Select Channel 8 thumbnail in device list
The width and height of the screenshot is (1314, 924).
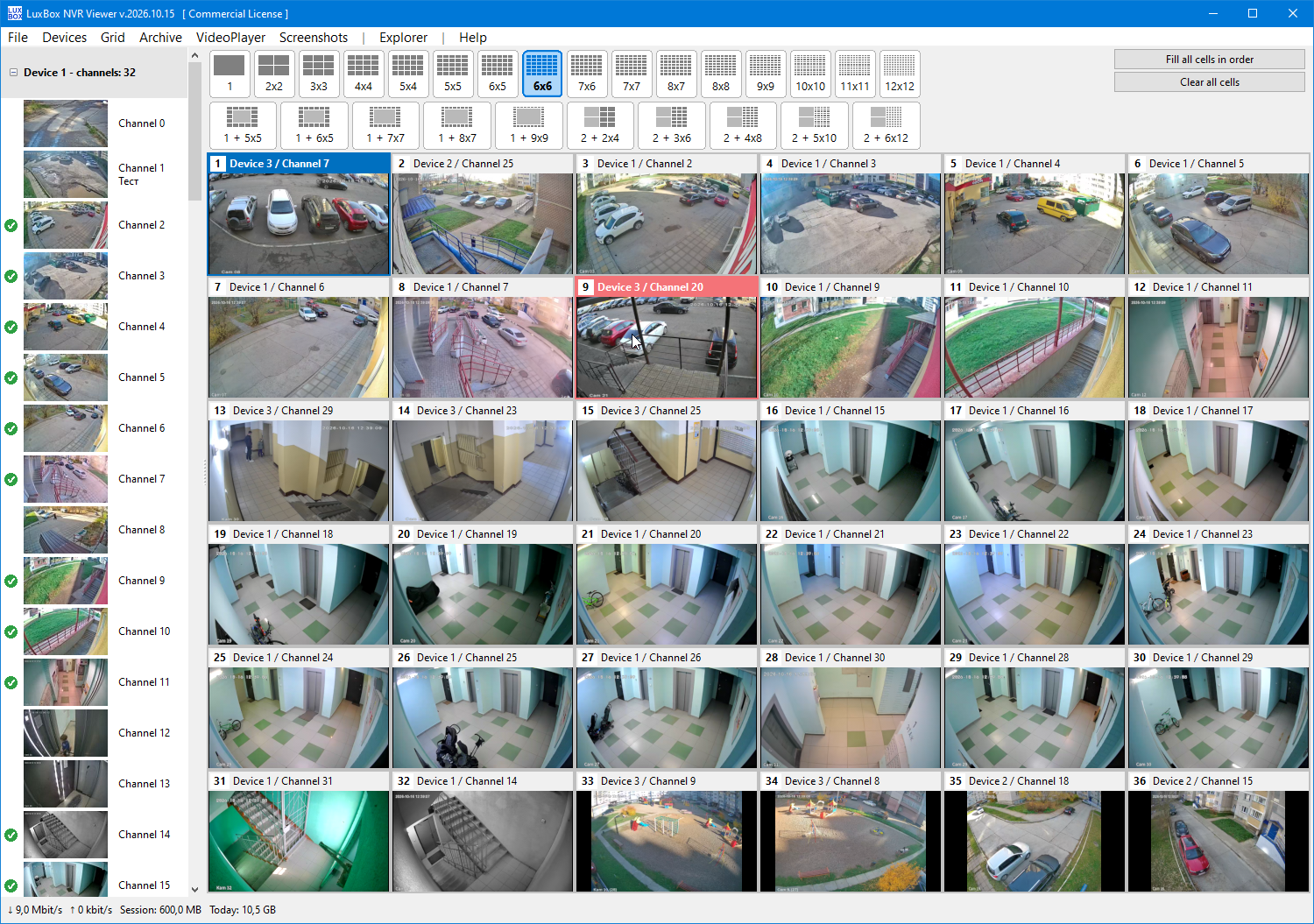point(66,530)
